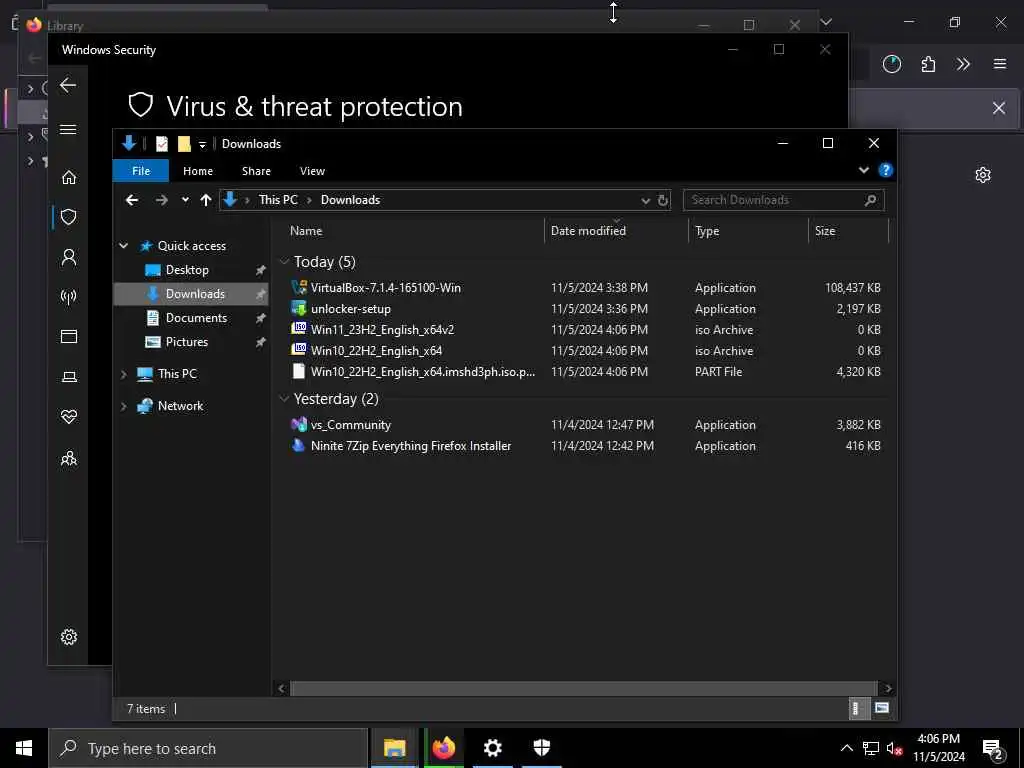Screen dimensions: 1024x768
Task: Open Device security laptop icon in Windows Security
Action: coord(69,377)
